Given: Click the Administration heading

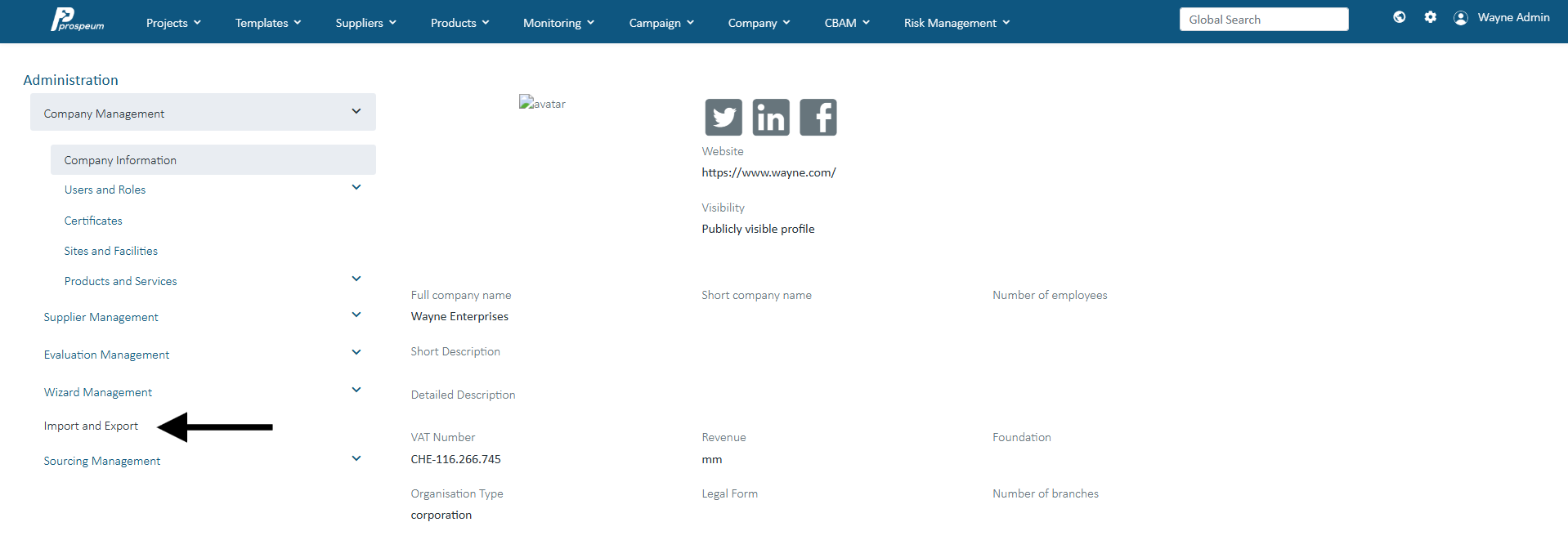Looking at the screenshot, I should tap(70, 80).
